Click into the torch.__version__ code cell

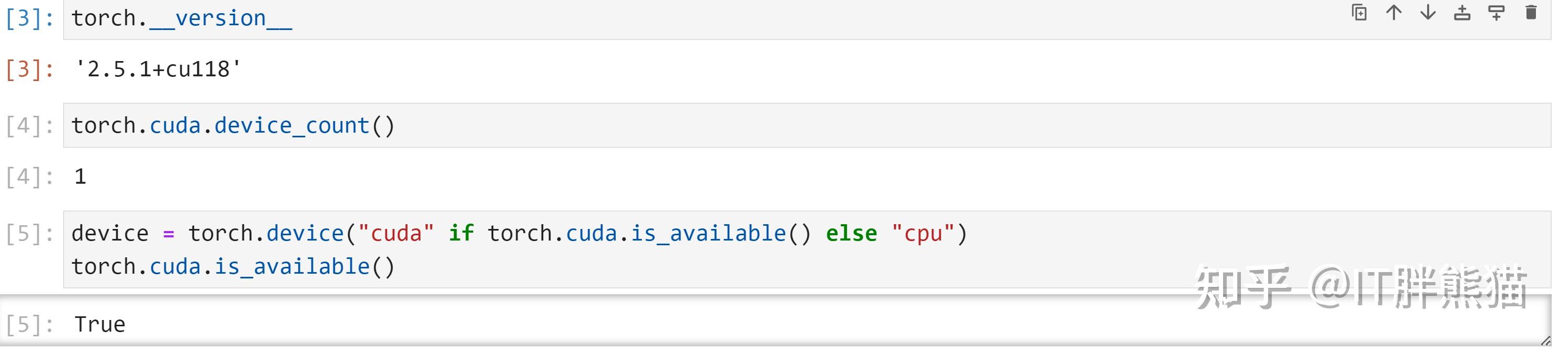click(181, 19)
